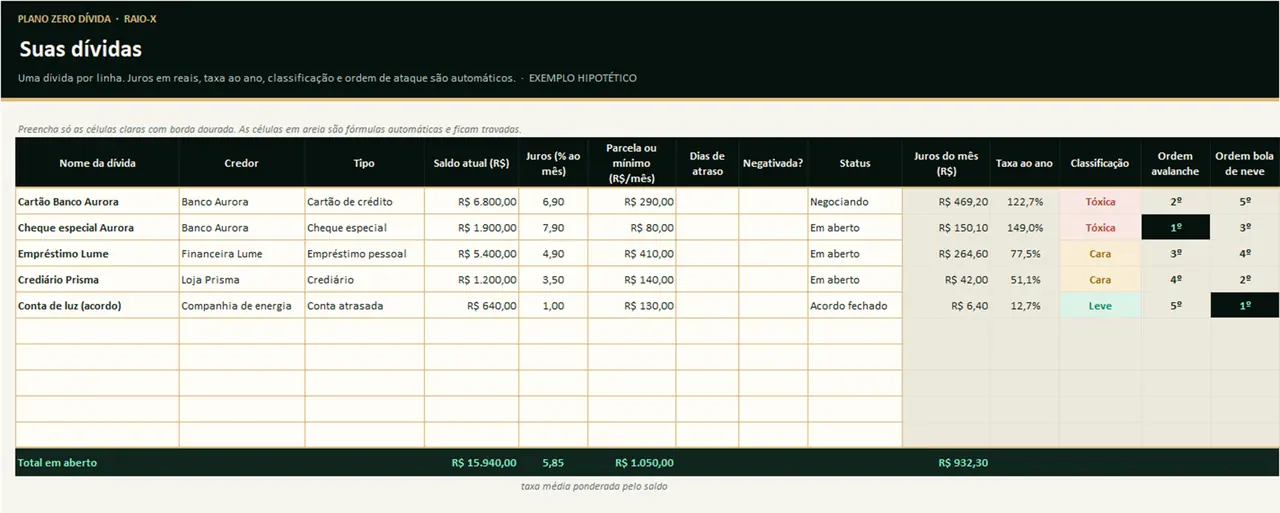Click the "Cartão Banco Aurora" debt name cell
The width and height of the screenshot is (1280, 513).
(97, 201)
